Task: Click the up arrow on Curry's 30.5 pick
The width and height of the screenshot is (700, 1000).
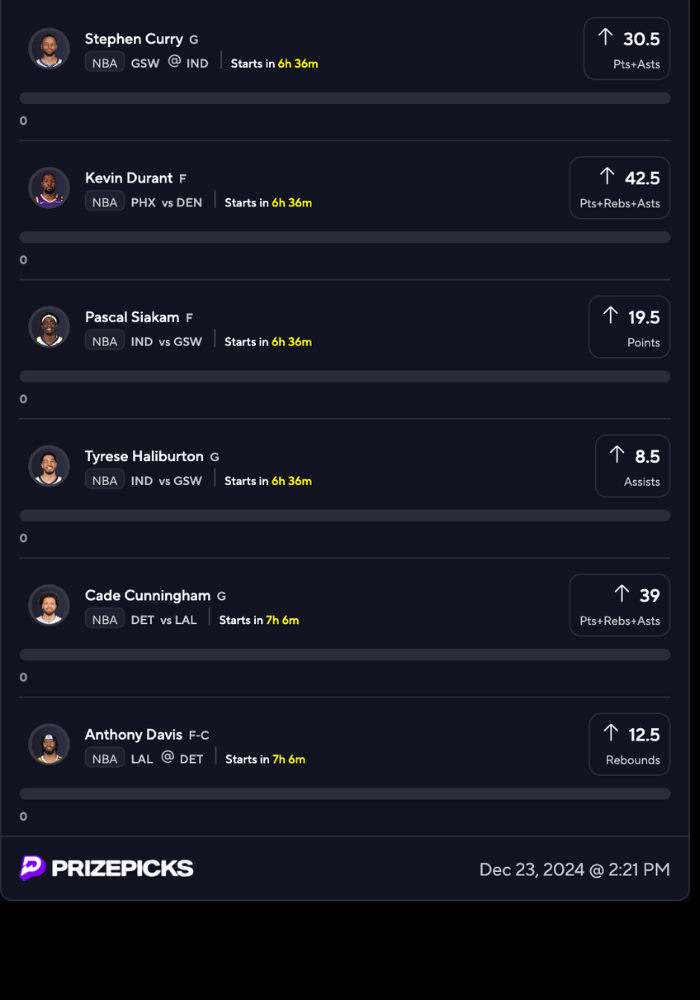Action: pyautogui.click(x=605, y=38)
